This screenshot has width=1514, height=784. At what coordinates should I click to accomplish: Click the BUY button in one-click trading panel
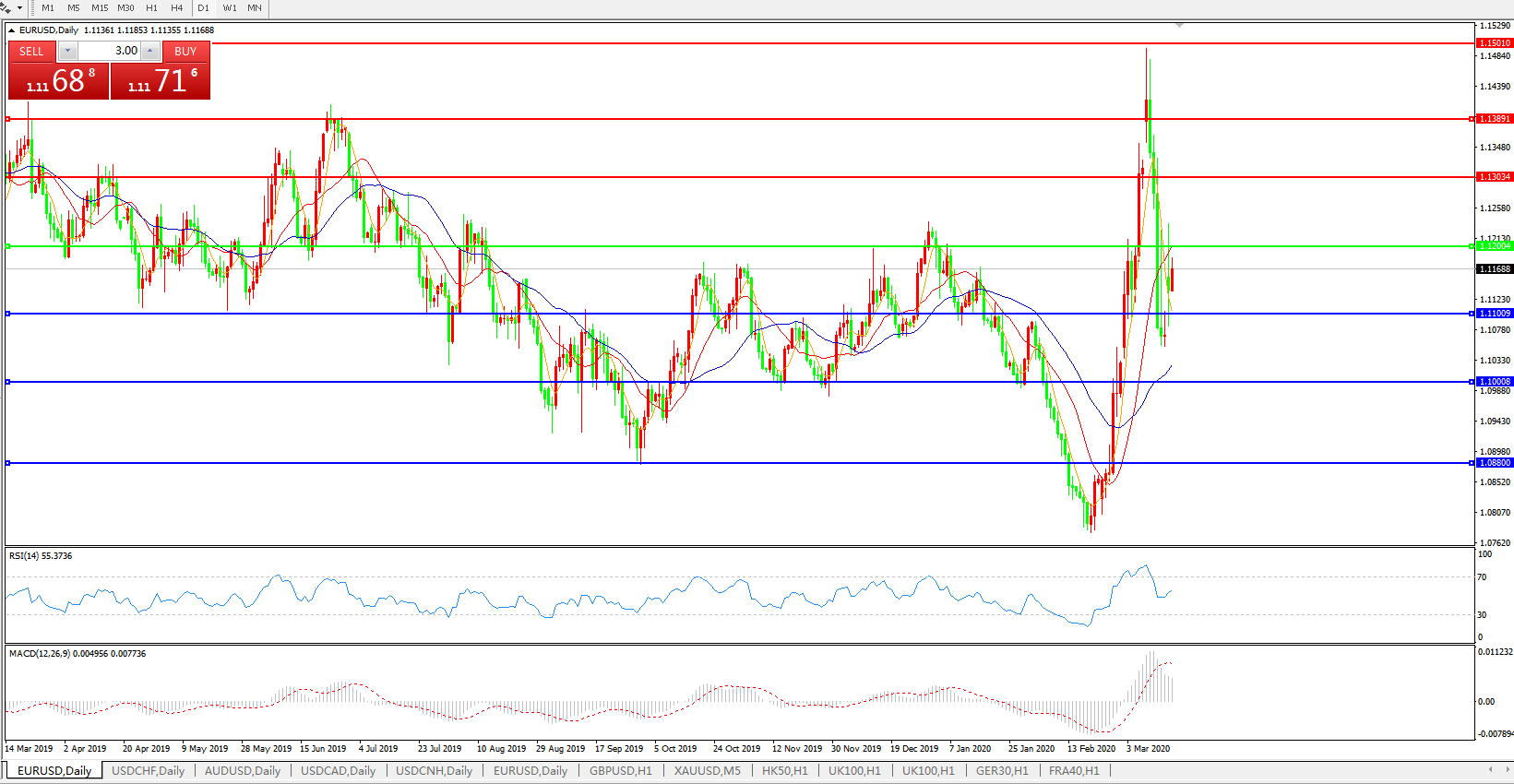pyautogui.click(x=185, y=52)
